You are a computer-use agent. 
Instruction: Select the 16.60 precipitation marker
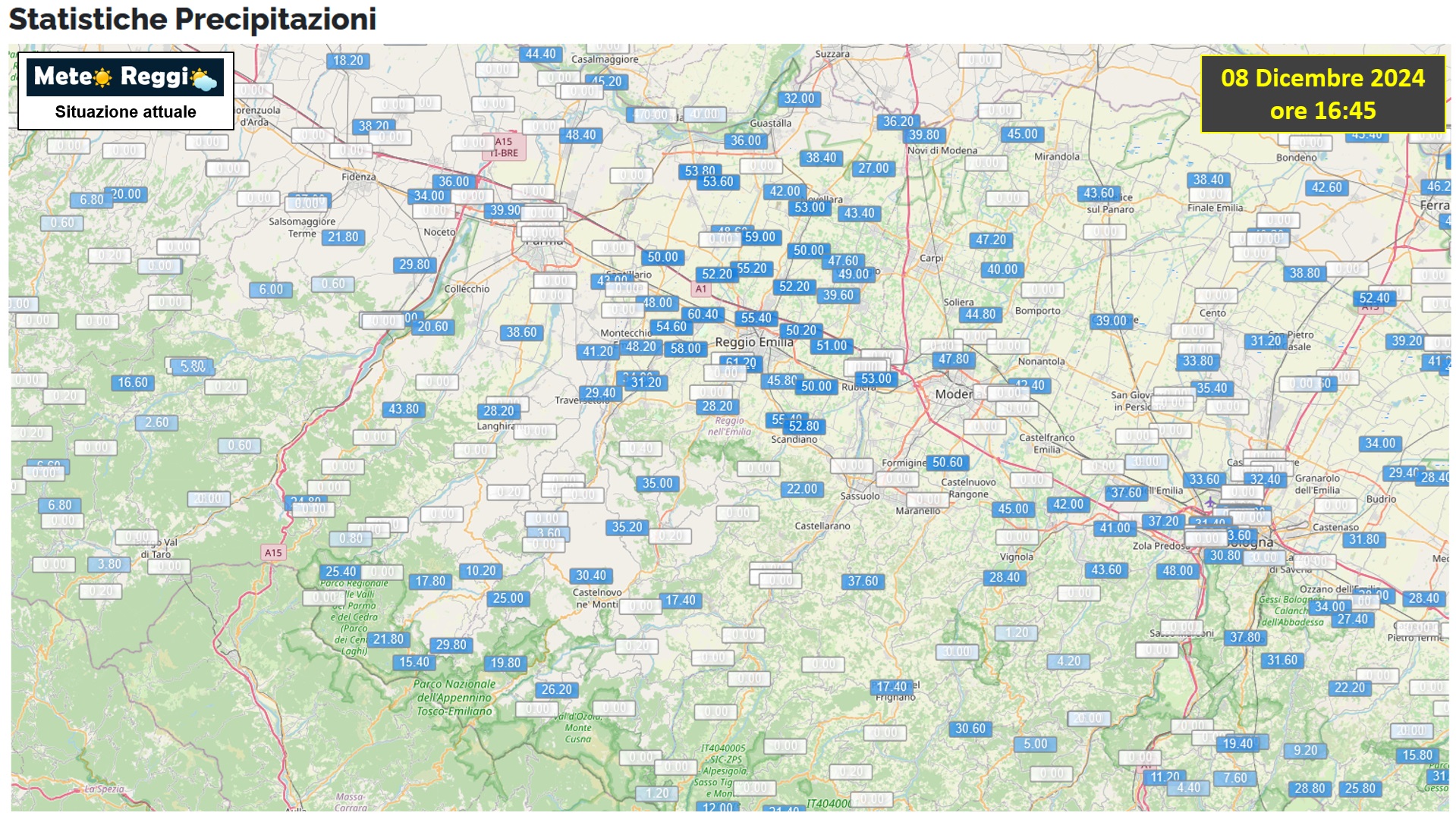point(132,383)
